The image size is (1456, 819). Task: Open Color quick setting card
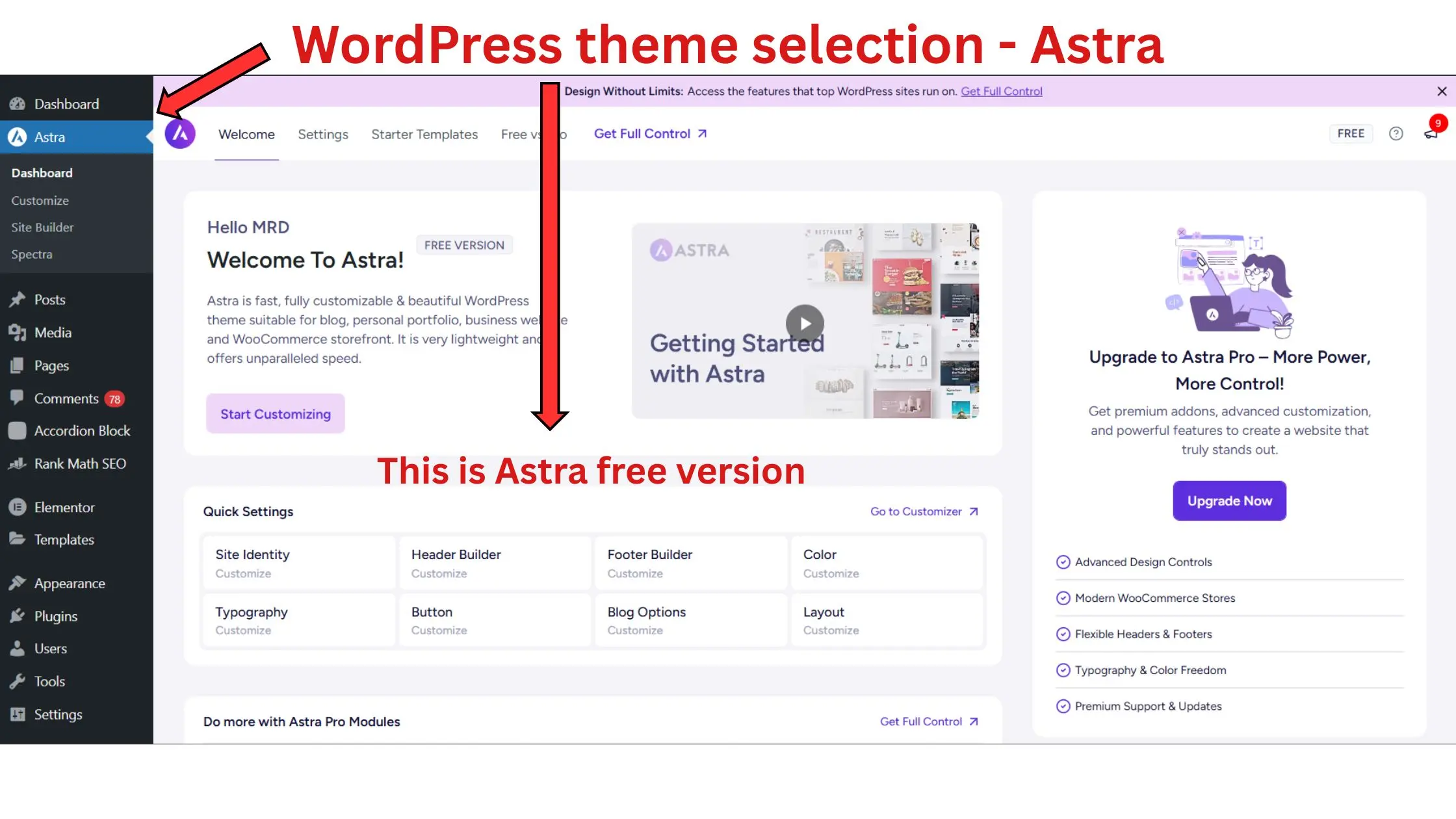coord(887,564)
